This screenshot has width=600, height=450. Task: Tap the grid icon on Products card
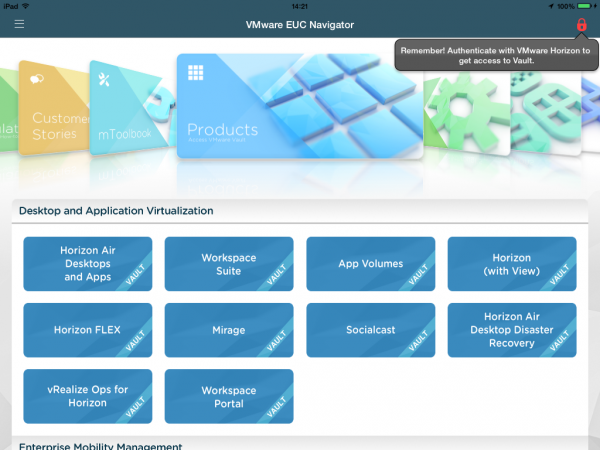[196, 73]
